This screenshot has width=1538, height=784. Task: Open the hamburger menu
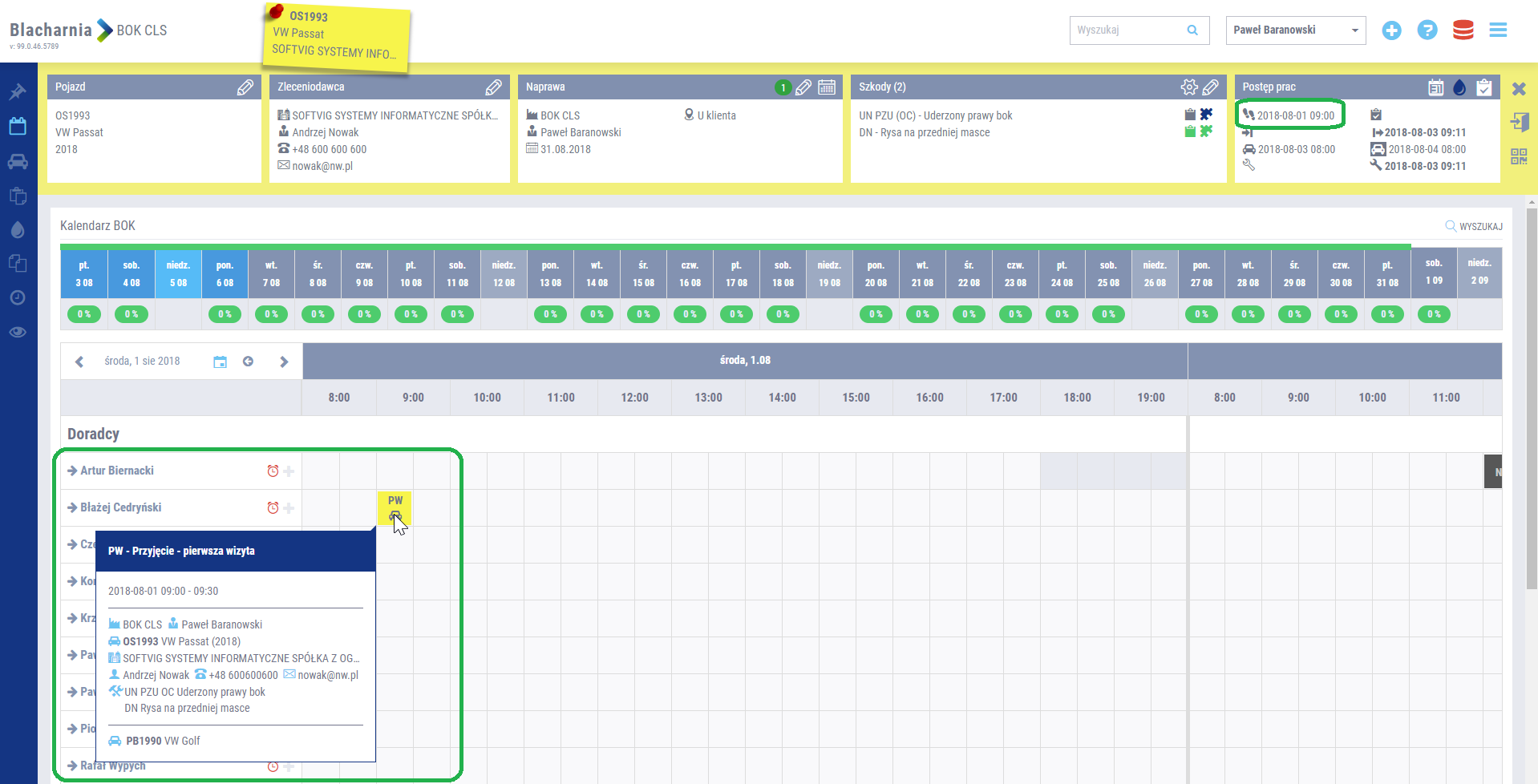click(x=1498, y=30)
